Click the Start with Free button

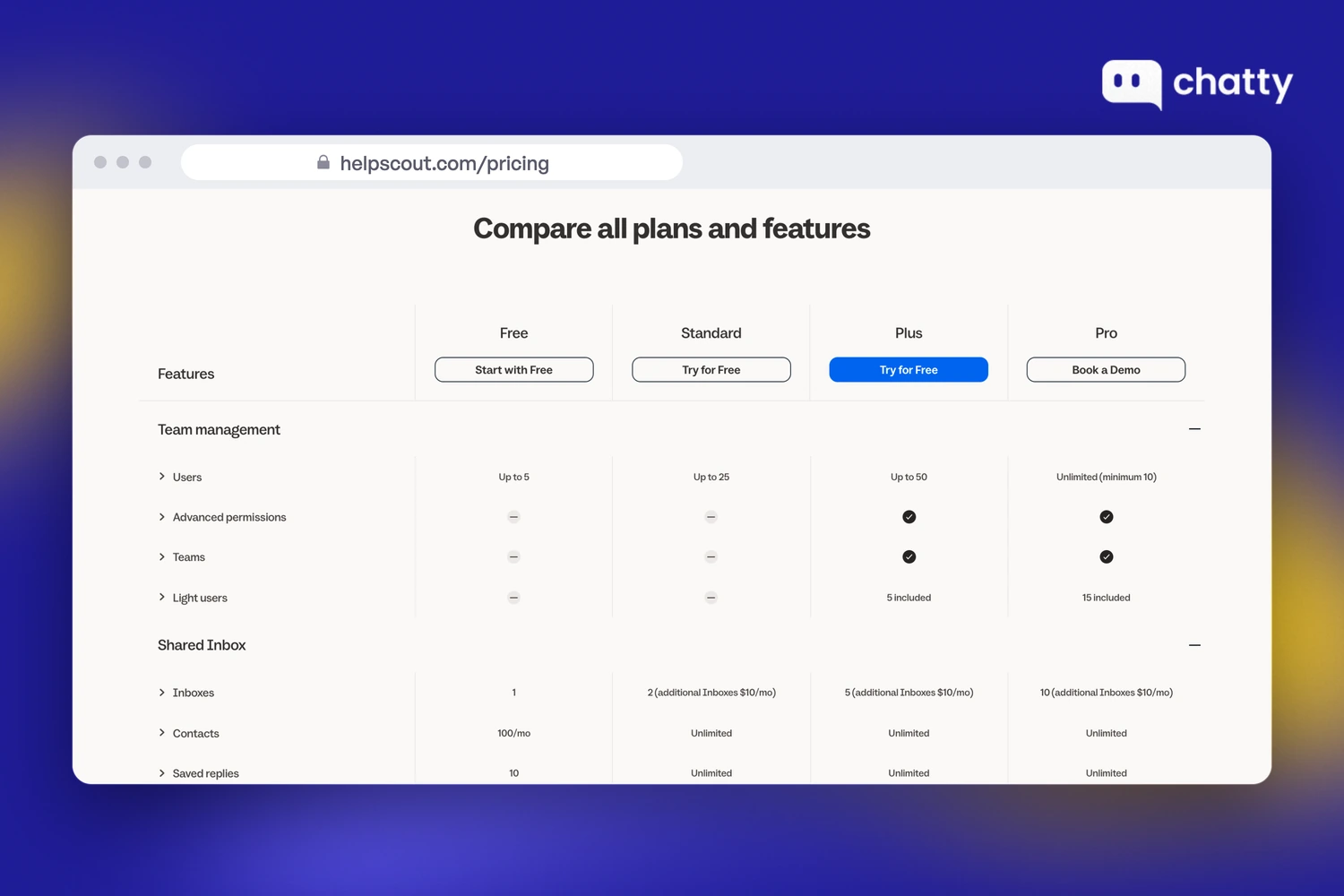click(x=513, y=370)
